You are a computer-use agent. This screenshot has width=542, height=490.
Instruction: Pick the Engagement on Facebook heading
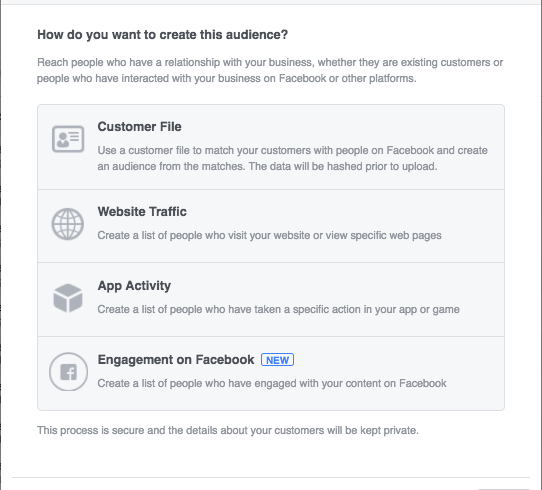pyautogui.click(x=176, y=360)
